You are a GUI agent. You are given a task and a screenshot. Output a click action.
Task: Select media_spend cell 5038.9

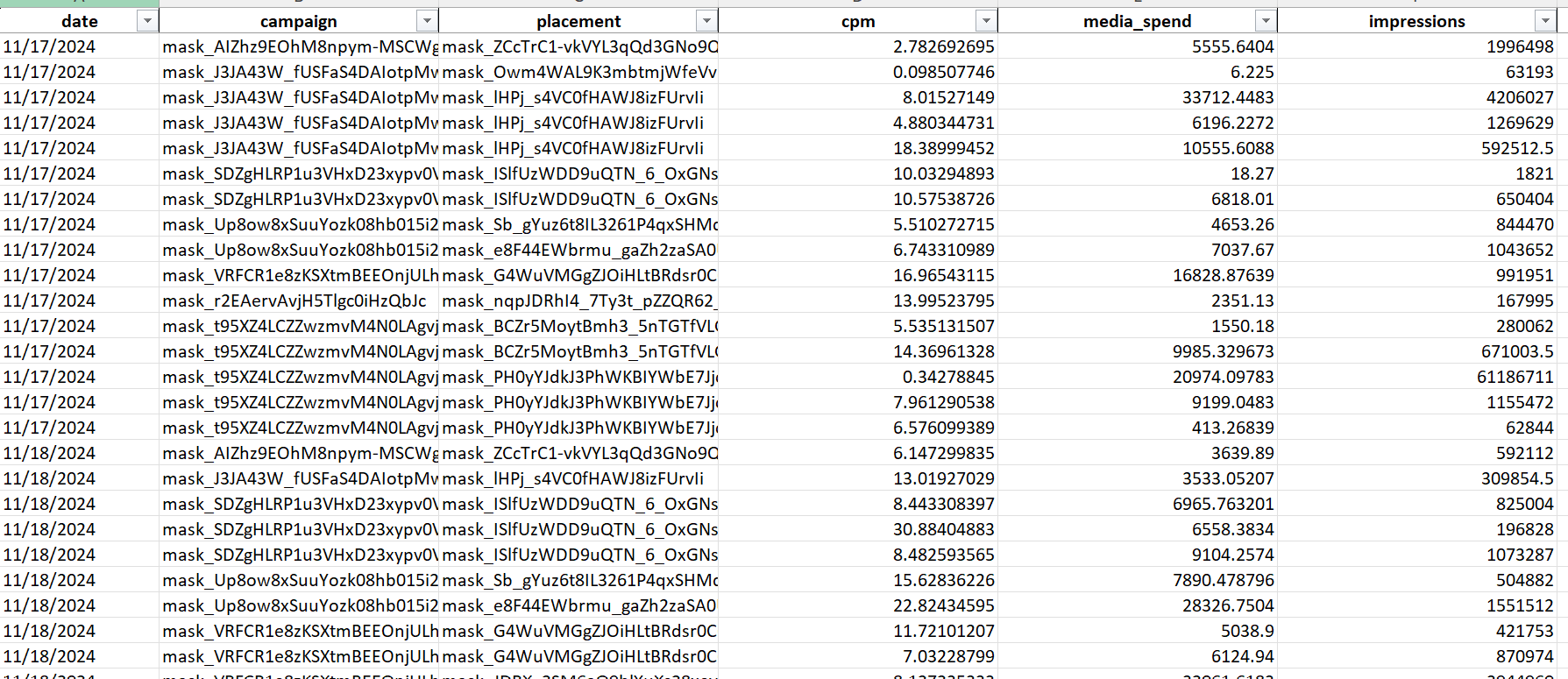pyautogui.click(x=1138, y=631)
